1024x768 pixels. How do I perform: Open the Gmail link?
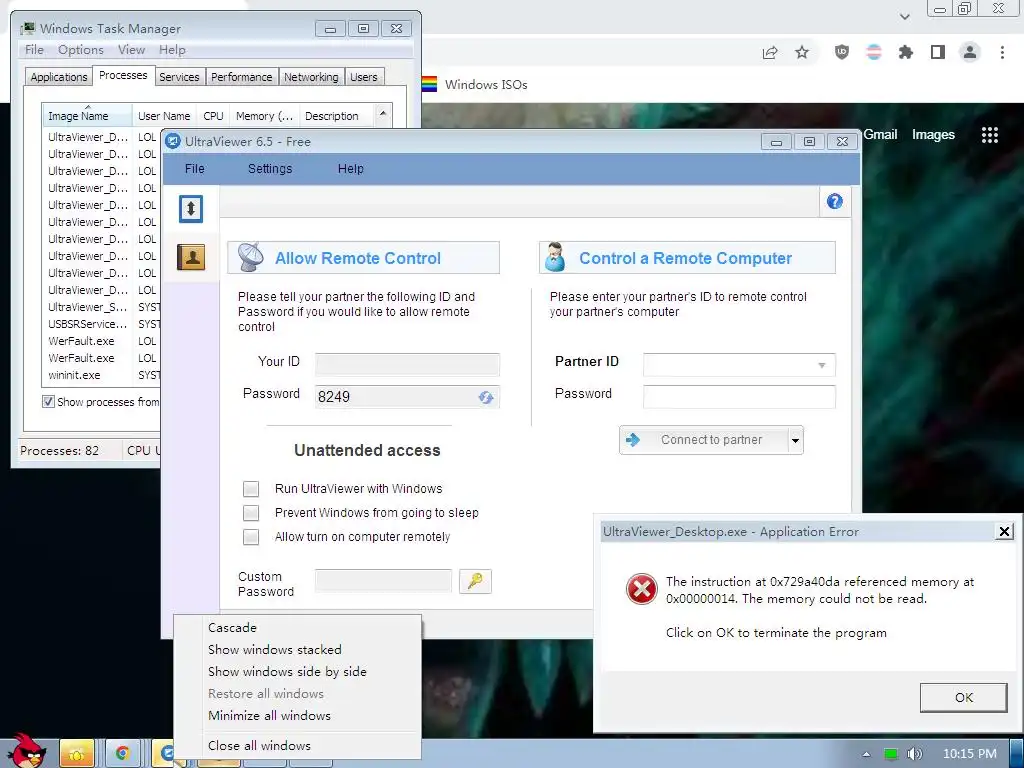(880, 135)
